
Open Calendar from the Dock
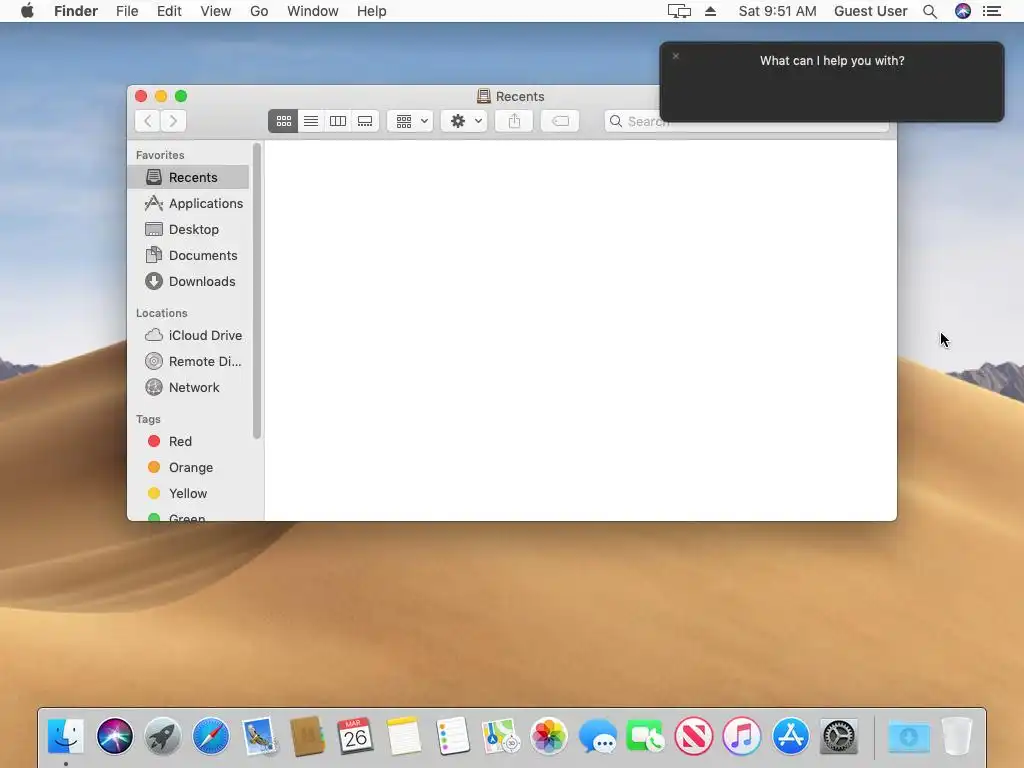click(x=356, y=736)
